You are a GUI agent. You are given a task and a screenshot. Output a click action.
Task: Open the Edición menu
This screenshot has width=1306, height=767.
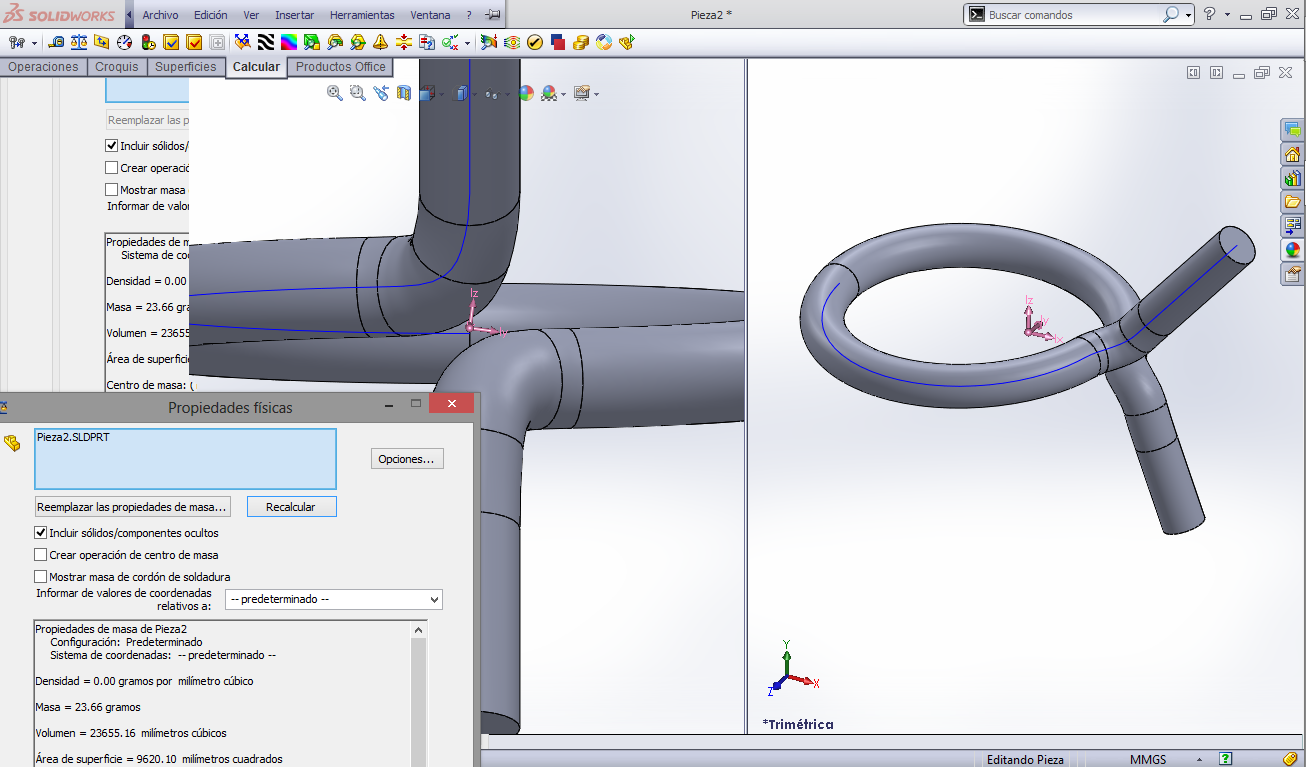click(x=210, y=15)
